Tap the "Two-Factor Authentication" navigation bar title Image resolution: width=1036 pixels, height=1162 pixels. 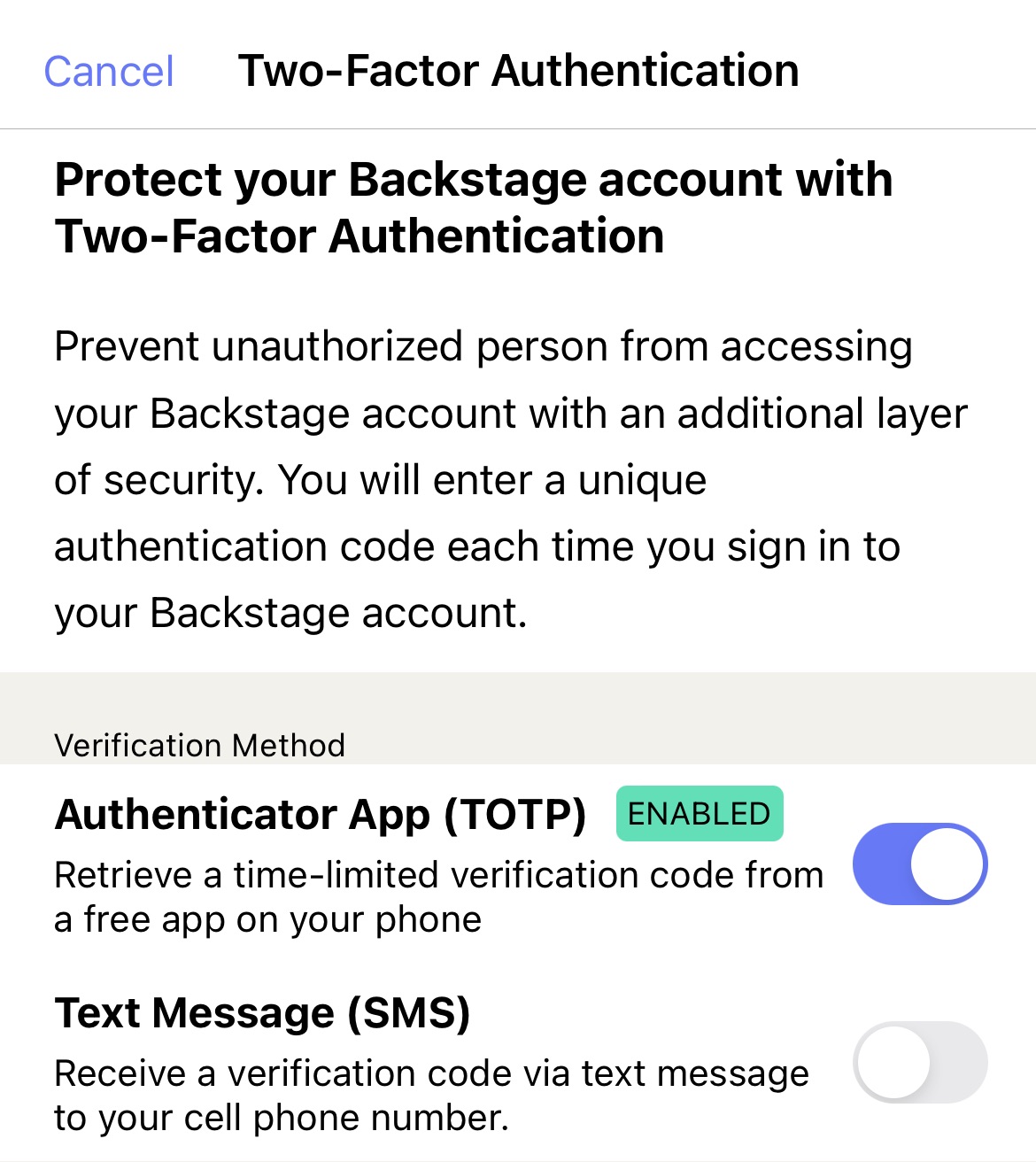click(x=519, y=71)
